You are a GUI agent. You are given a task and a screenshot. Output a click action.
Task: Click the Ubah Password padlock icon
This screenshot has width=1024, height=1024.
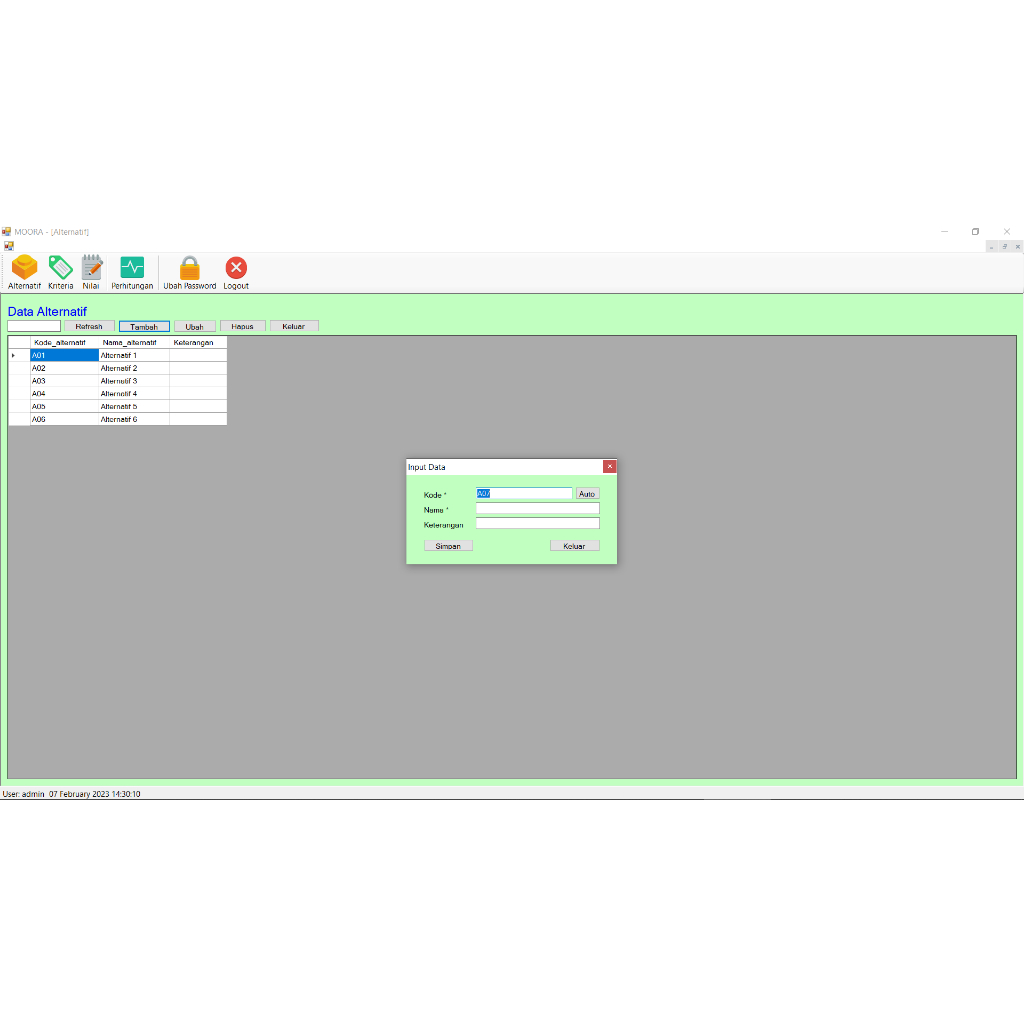188,270
